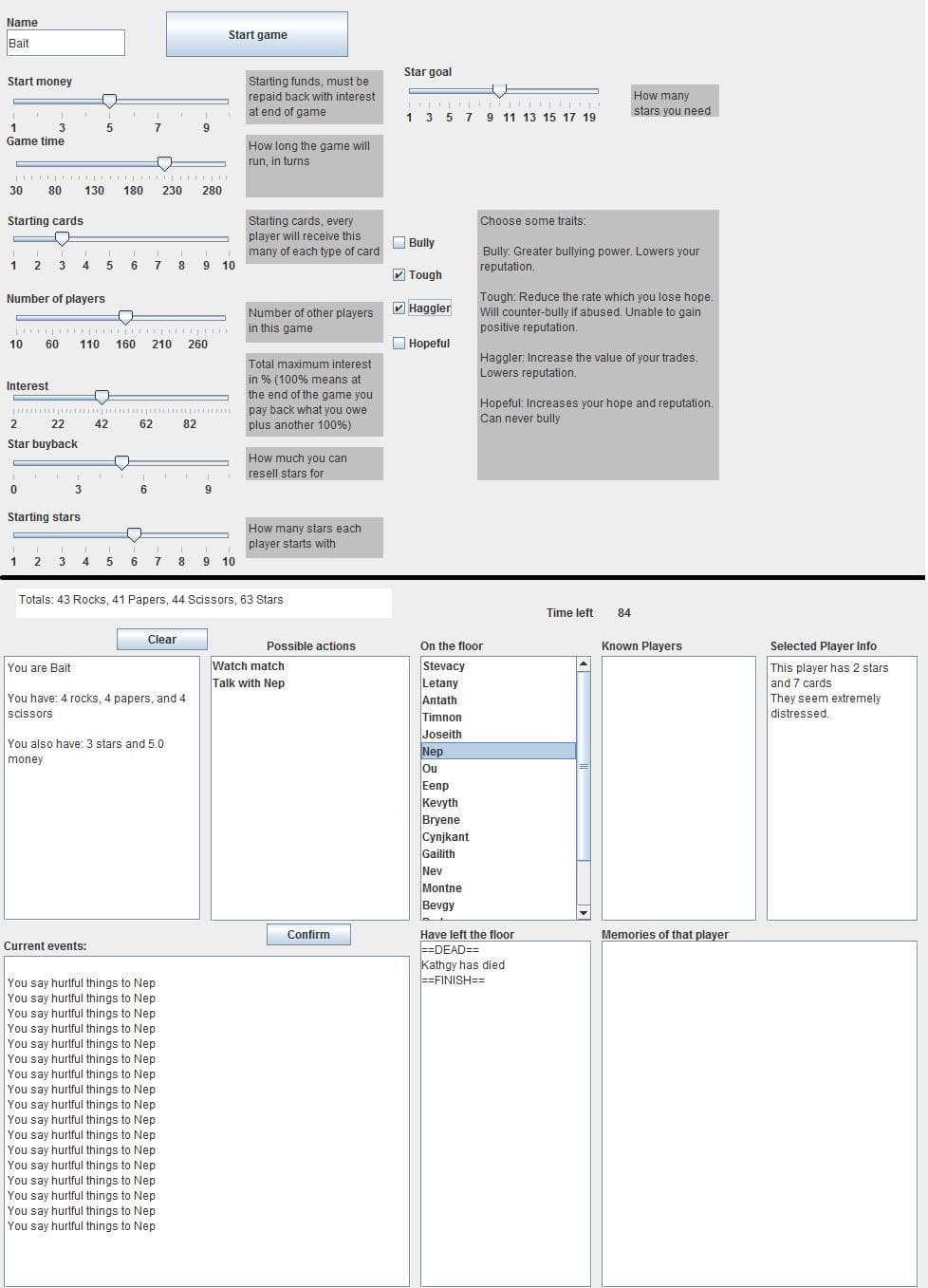The image size is (928, 1288).
Task: Click the Confirm button
Action: click(308, 934)
